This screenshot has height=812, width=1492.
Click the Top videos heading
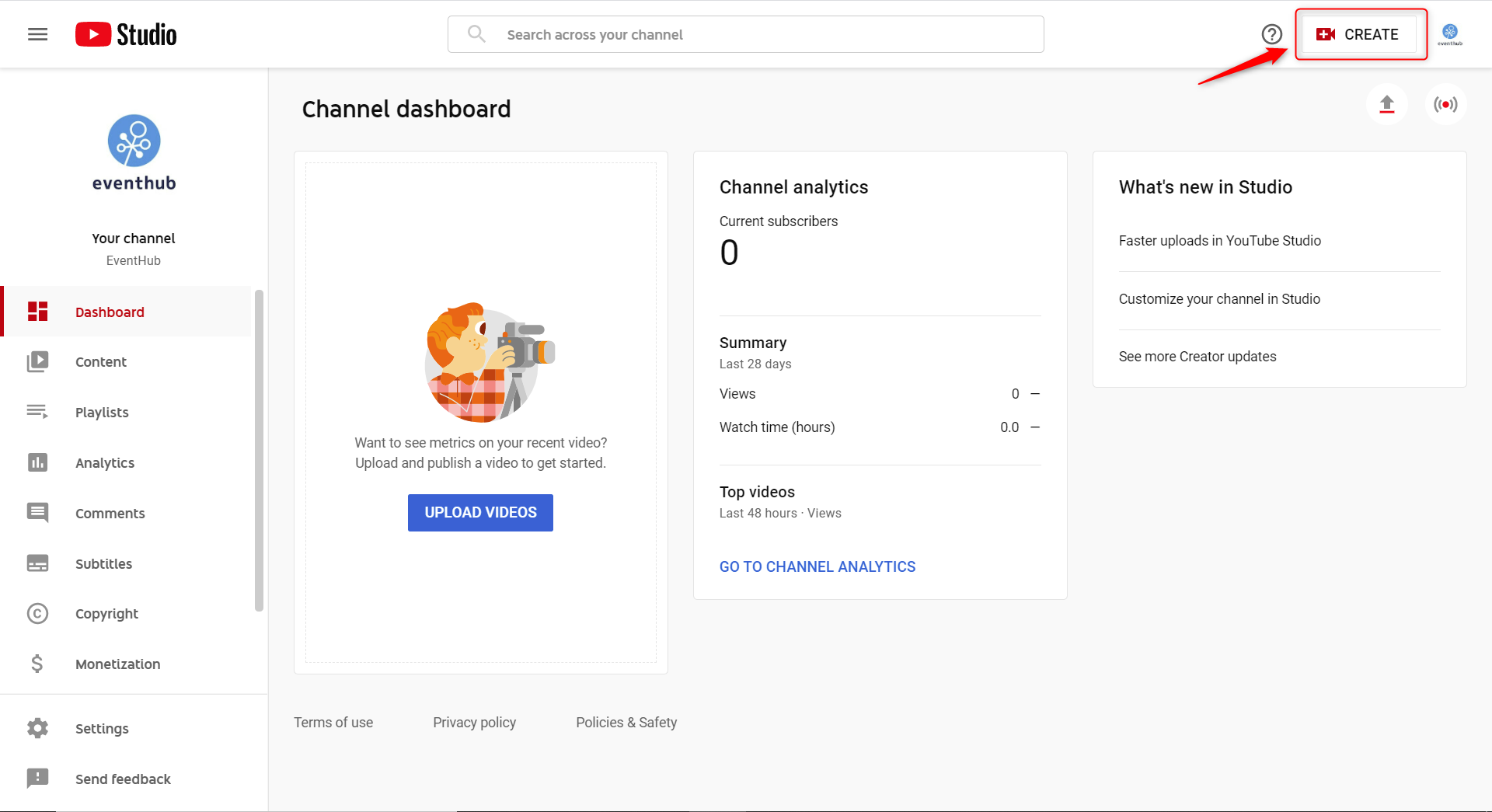coord(757,492)
